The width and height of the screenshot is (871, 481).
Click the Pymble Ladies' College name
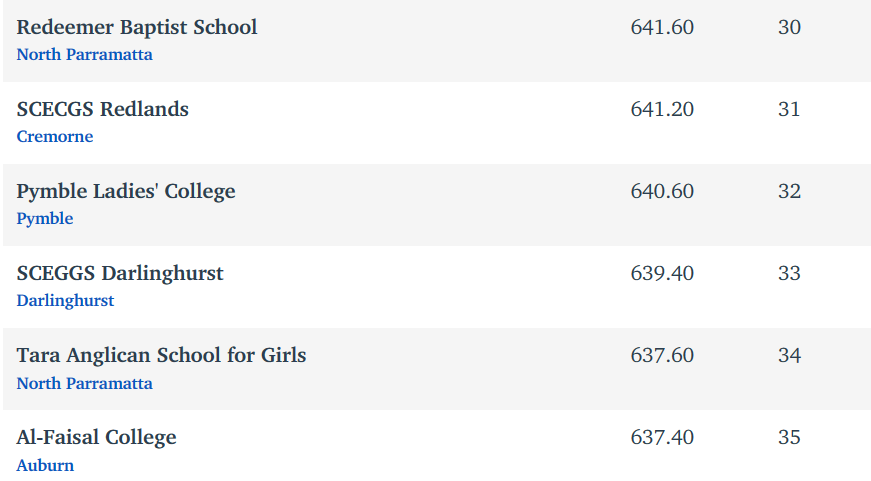[126, 192]
